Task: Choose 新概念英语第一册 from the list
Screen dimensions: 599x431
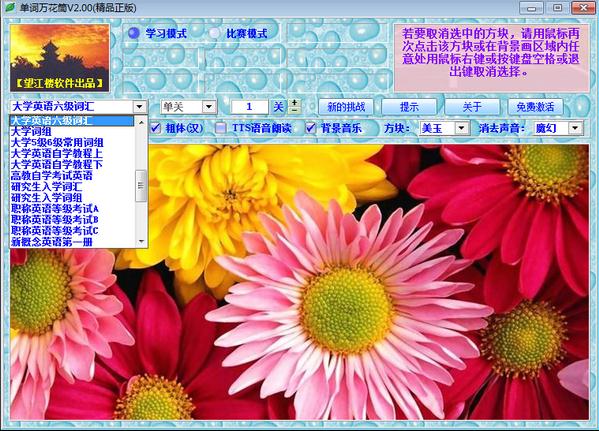Action: point(52,241)
